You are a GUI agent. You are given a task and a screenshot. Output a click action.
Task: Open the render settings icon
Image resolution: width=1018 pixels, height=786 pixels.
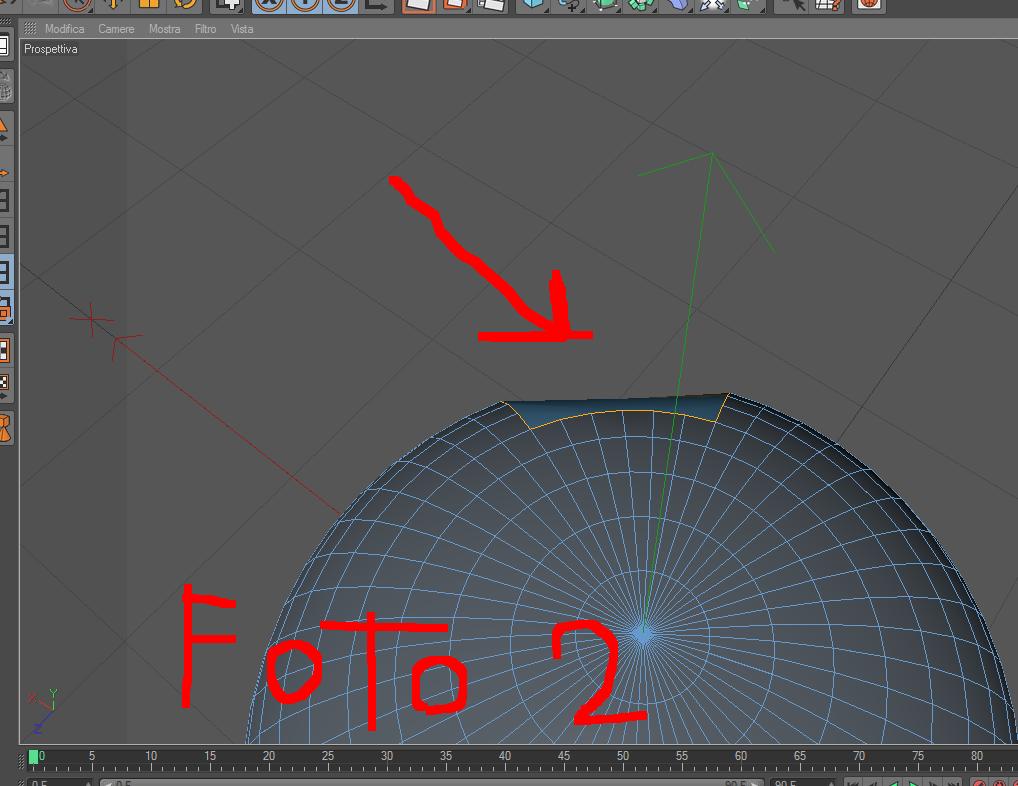[490, 5]
